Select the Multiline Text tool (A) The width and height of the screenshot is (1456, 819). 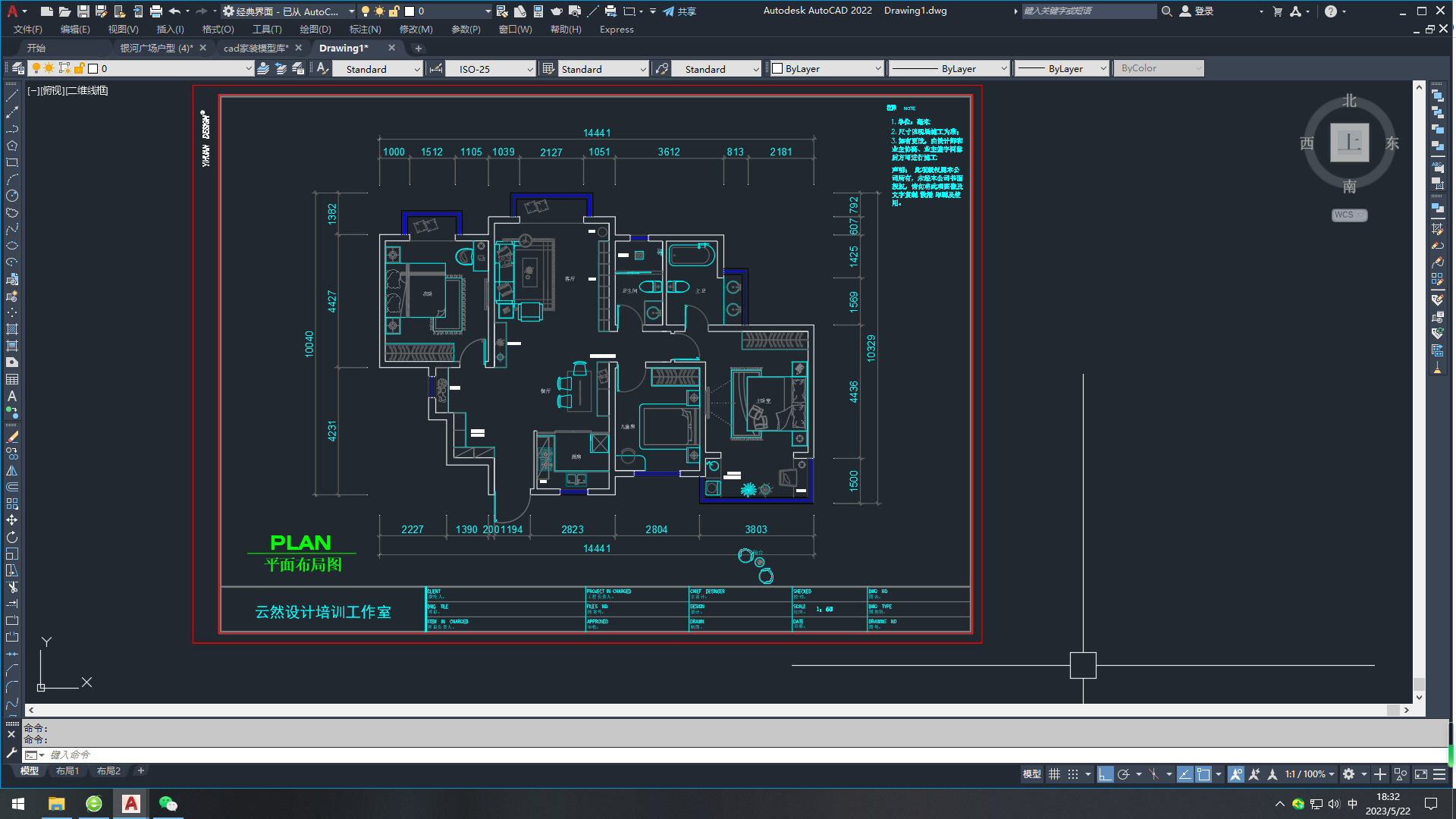click(x=12, y=396)
